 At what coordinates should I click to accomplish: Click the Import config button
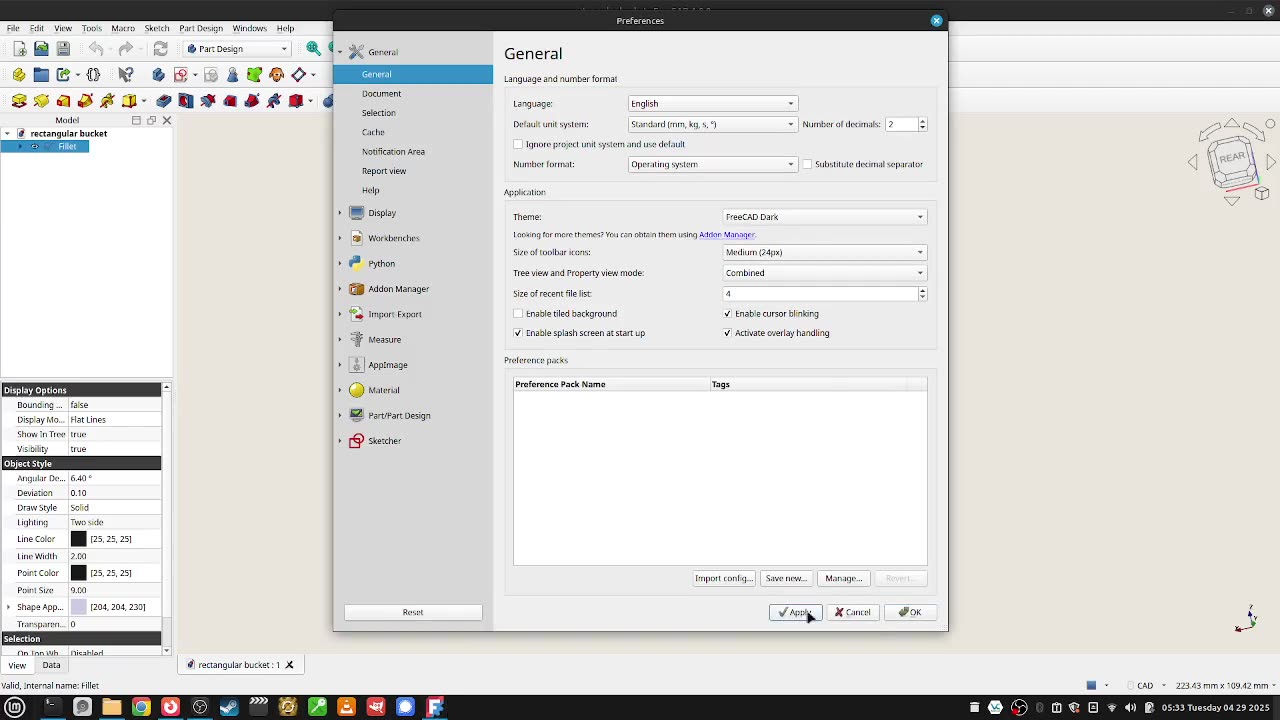[x=723, y=578]
